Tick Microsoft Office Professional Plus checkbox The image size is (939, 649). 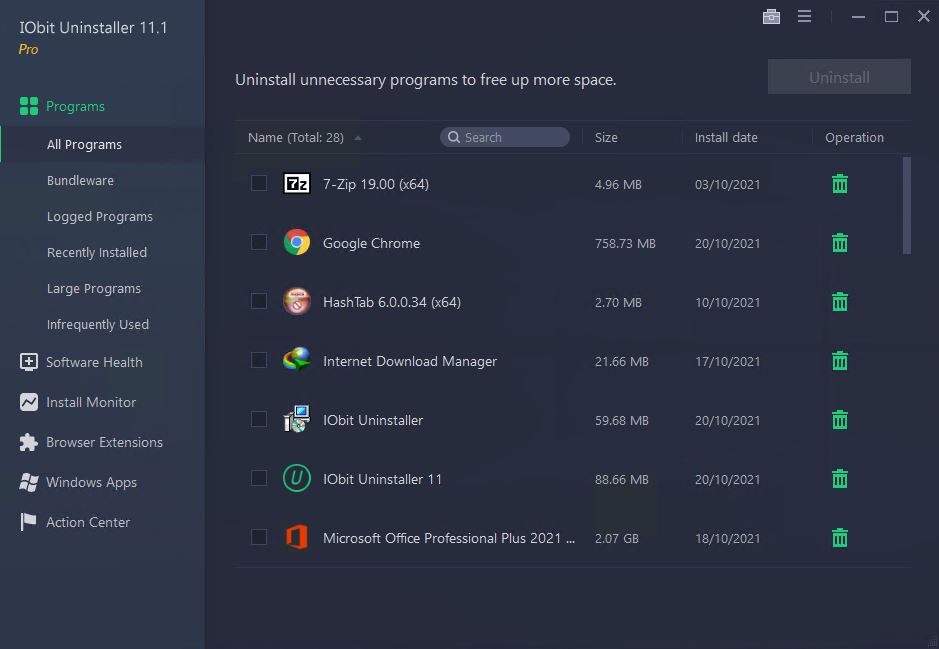pos(259,537)
